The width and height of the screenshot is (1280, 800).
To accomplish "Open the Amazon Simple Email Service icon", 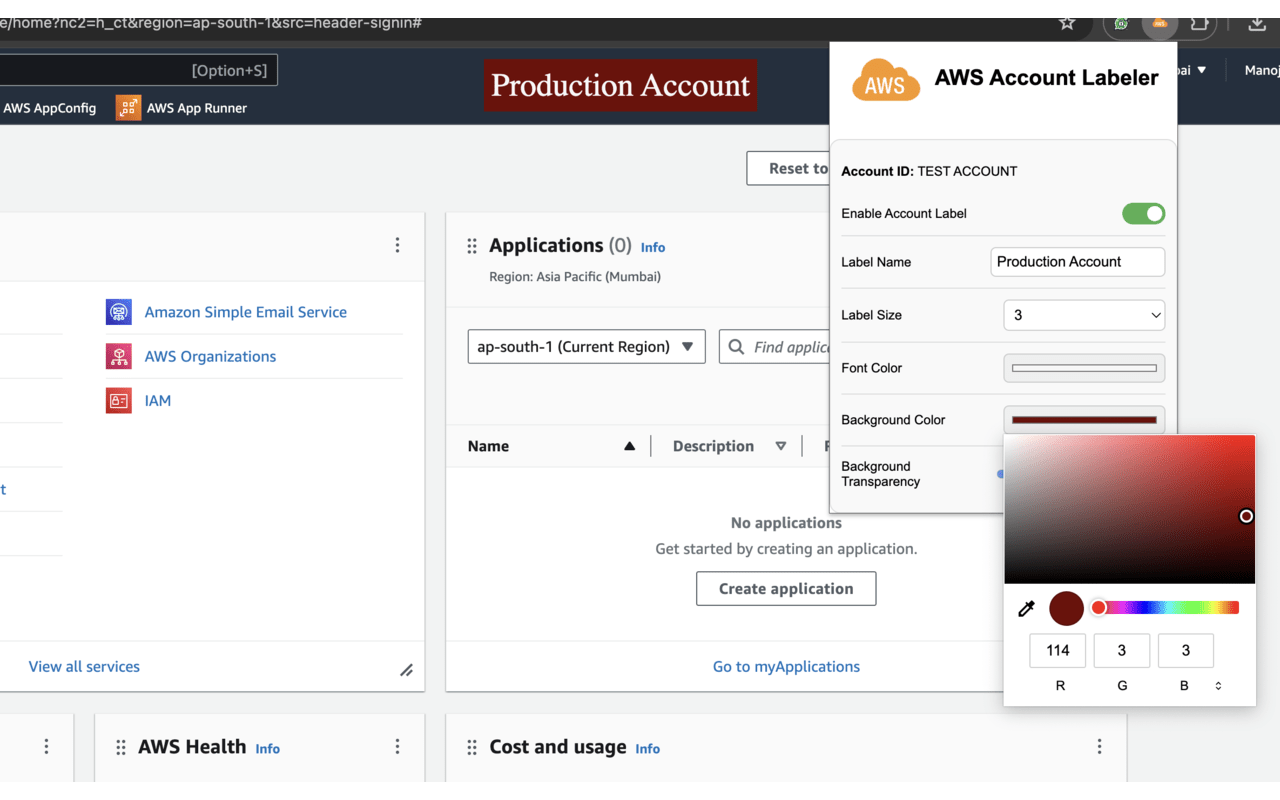I will 118,311.
